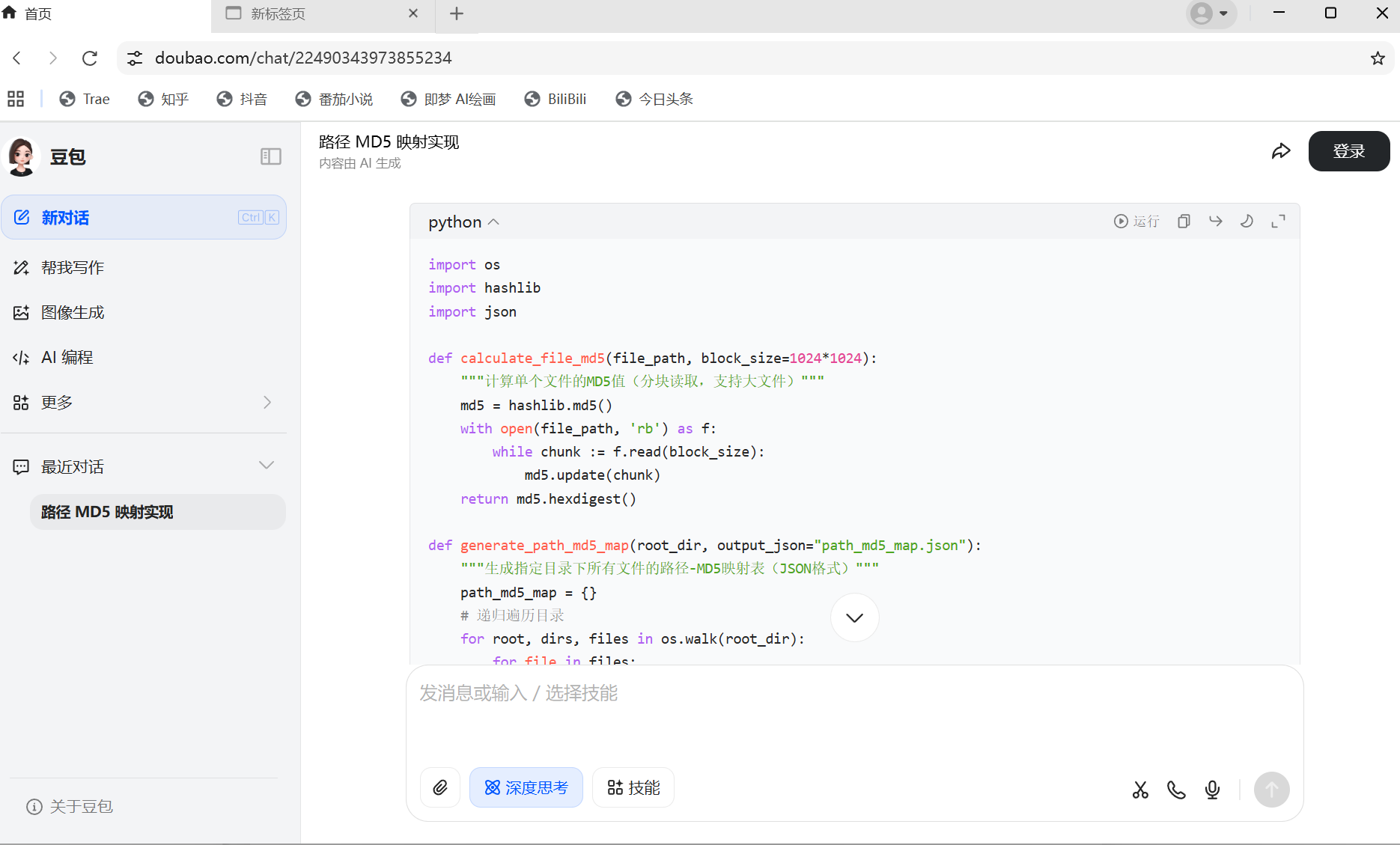The height and width of the screenshot is (845, 1400).
Task: Collapse the 最近对话 list
Action: tap(266, 466)
